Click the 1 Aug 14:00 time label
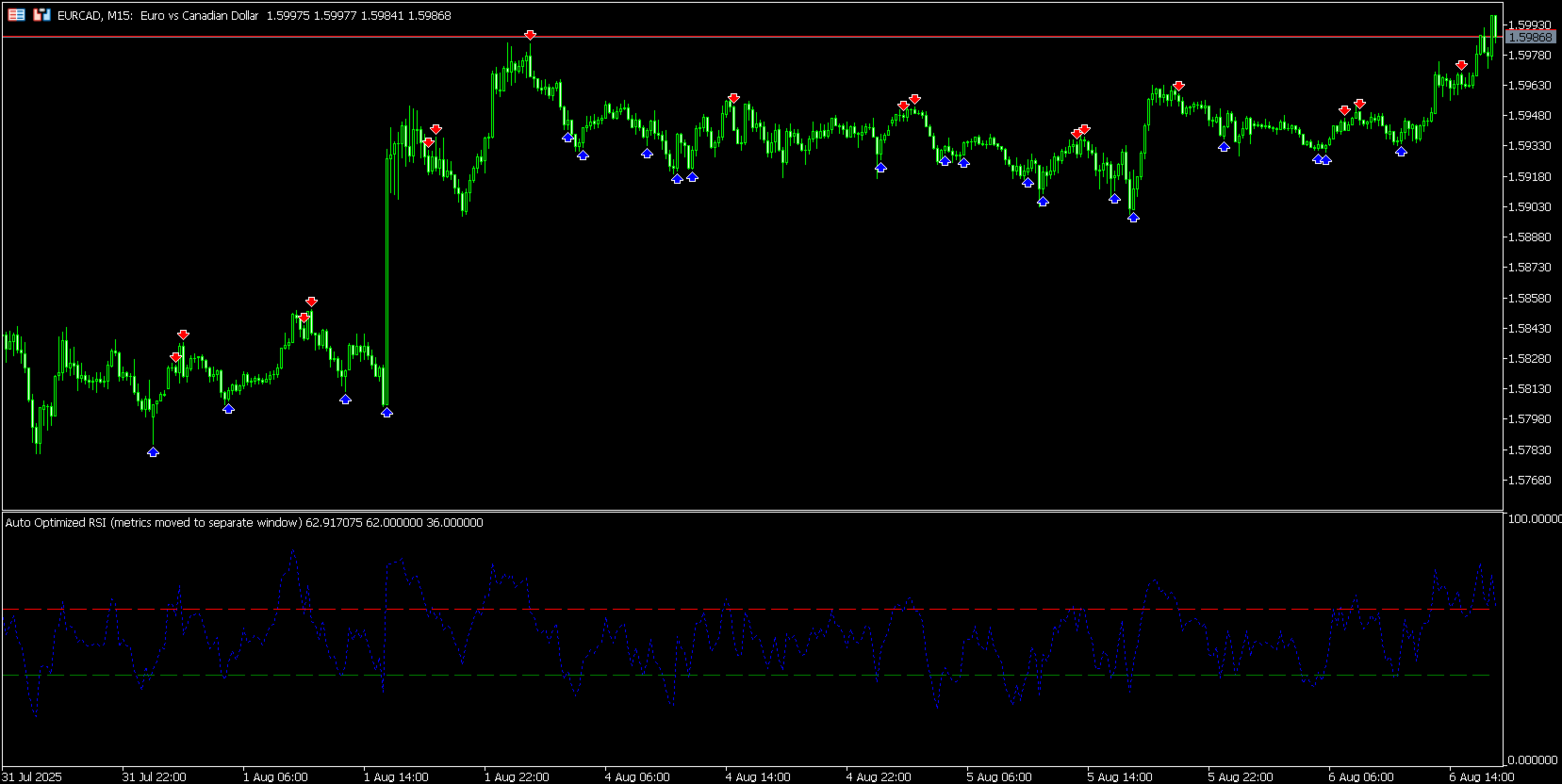 (x=396, y=776)
